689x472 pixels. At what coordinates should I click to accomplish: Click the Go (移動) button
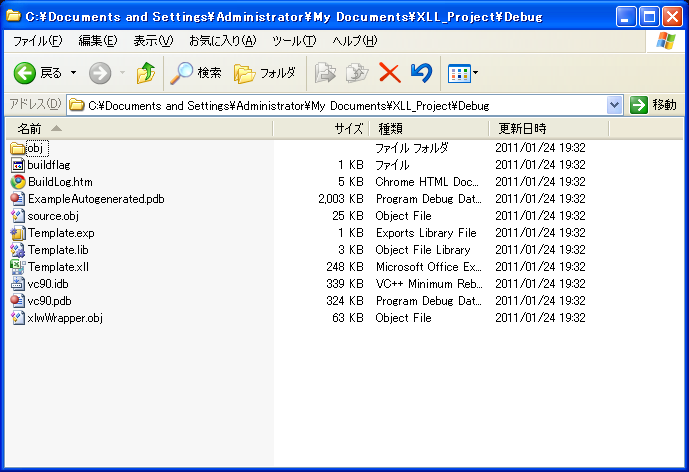[653, 105]
